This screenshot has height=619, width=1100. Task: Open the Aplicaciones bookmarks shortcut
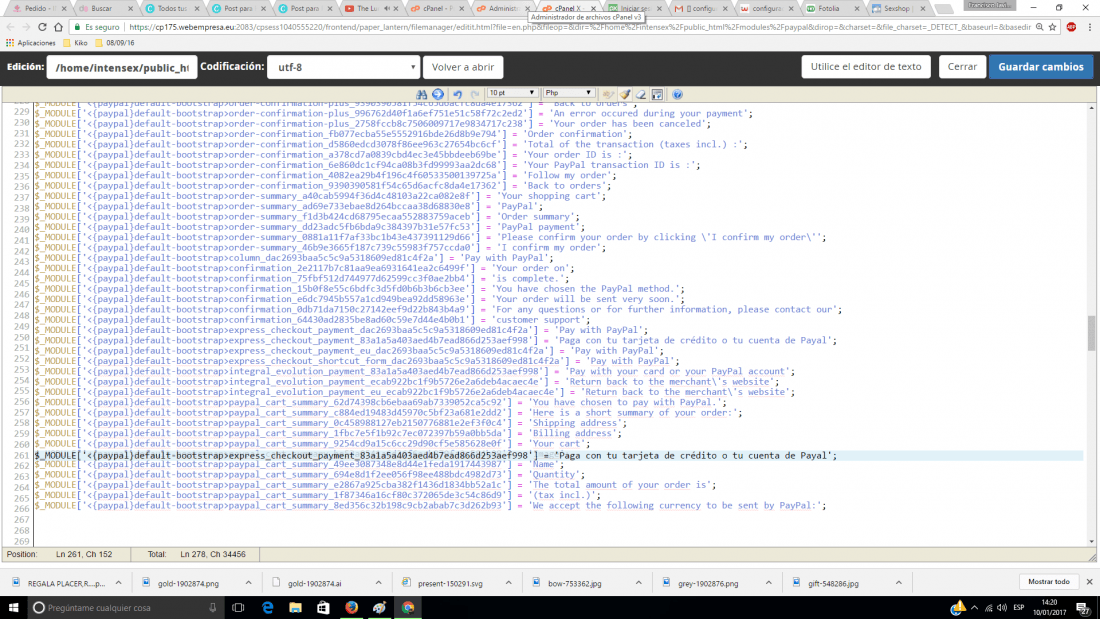coord(31,43)
